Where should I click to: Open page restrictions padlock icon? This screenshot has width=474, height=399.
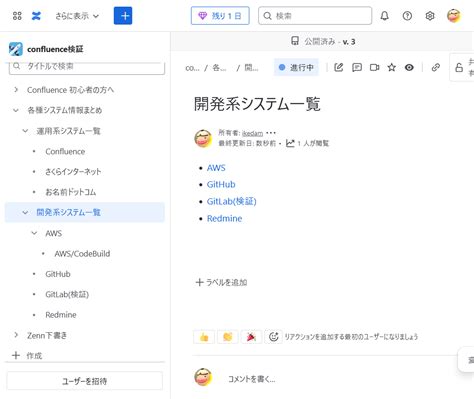click(x=459, y=67)
